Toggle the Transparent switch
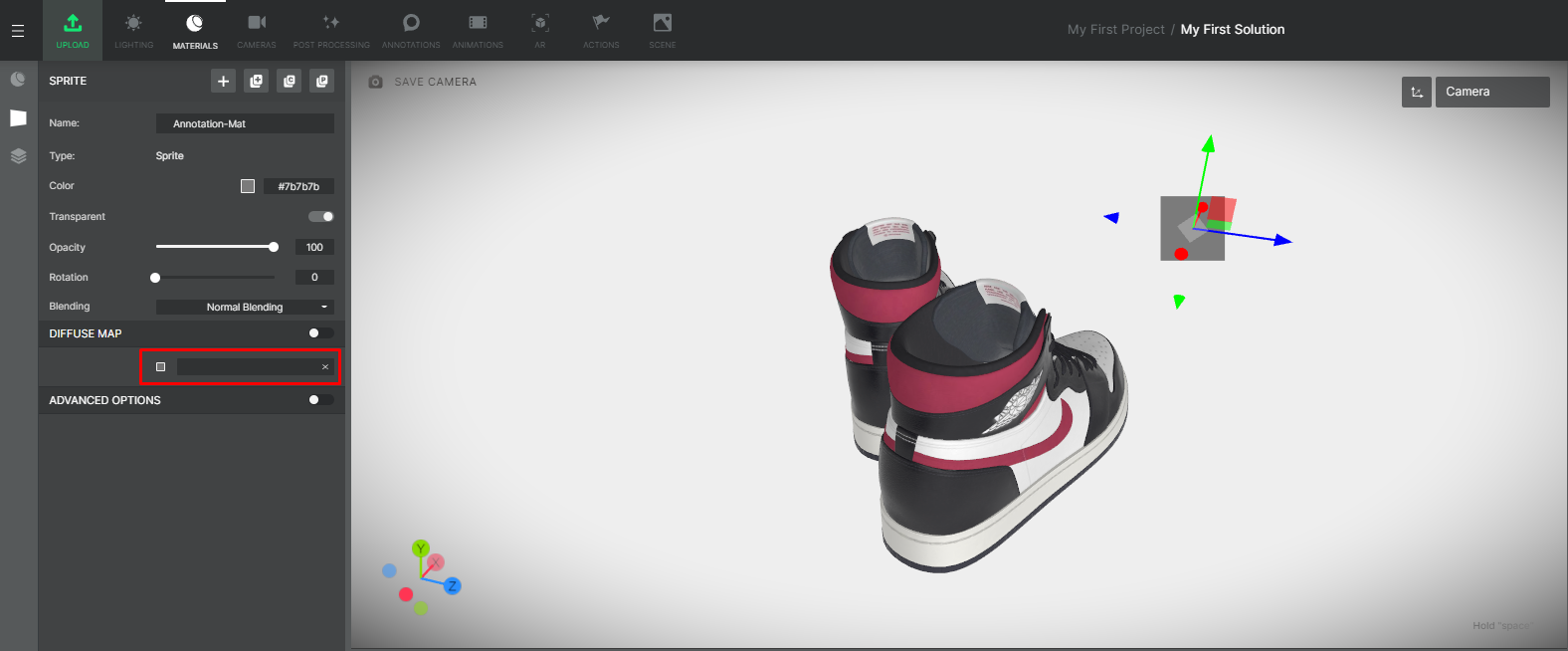This screenshot has height=651, width=1568. pyautogui.click(x=321, y=216)
